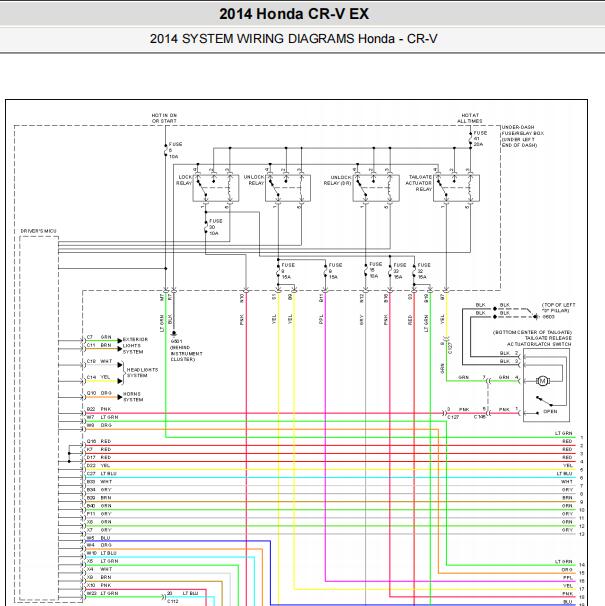Viewport: 605px width, 606px height.
Task: Click the 'LOCK RELAY' label
Action: coord(184,180)
